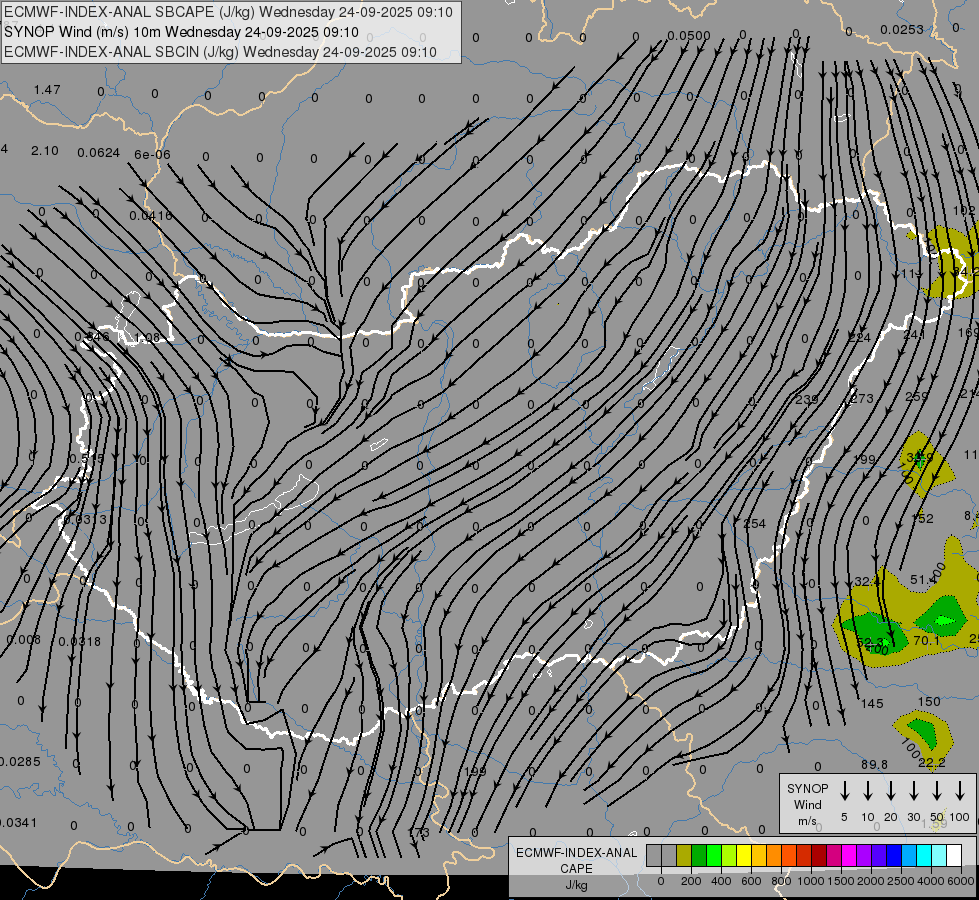The image size is (979, 900).
Task: Click the 89.8 value above wind legend
Action: point(874,764)
